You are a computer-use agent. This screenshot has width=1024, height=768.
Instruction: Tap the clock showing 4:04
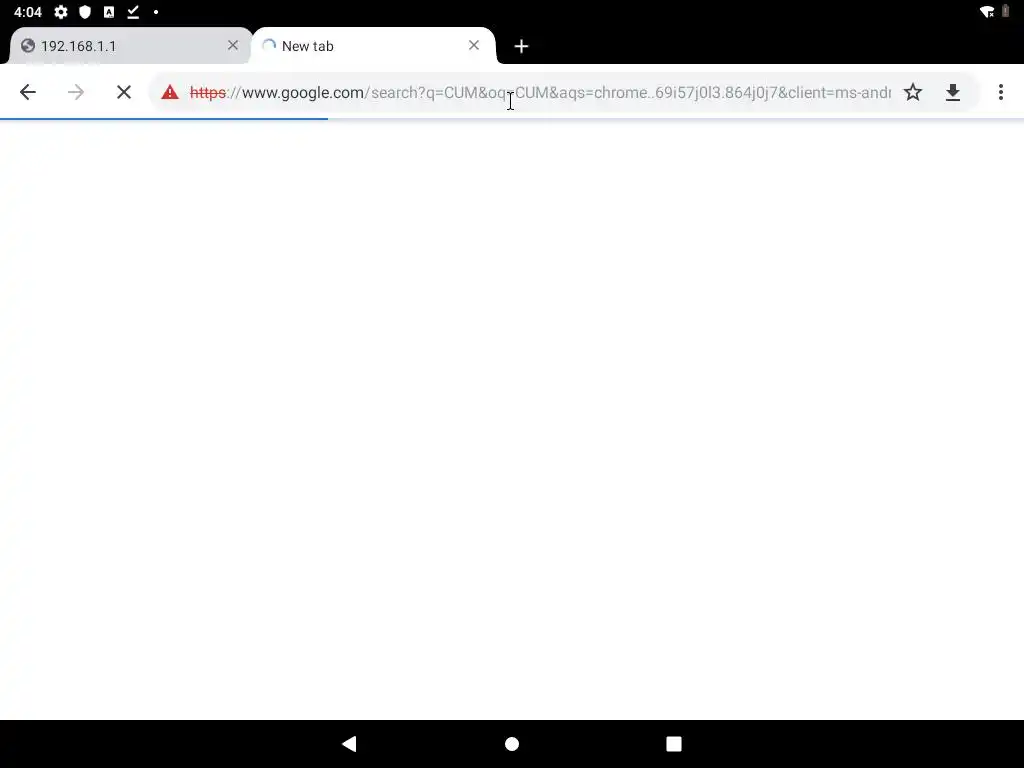[x=27, y=12]
